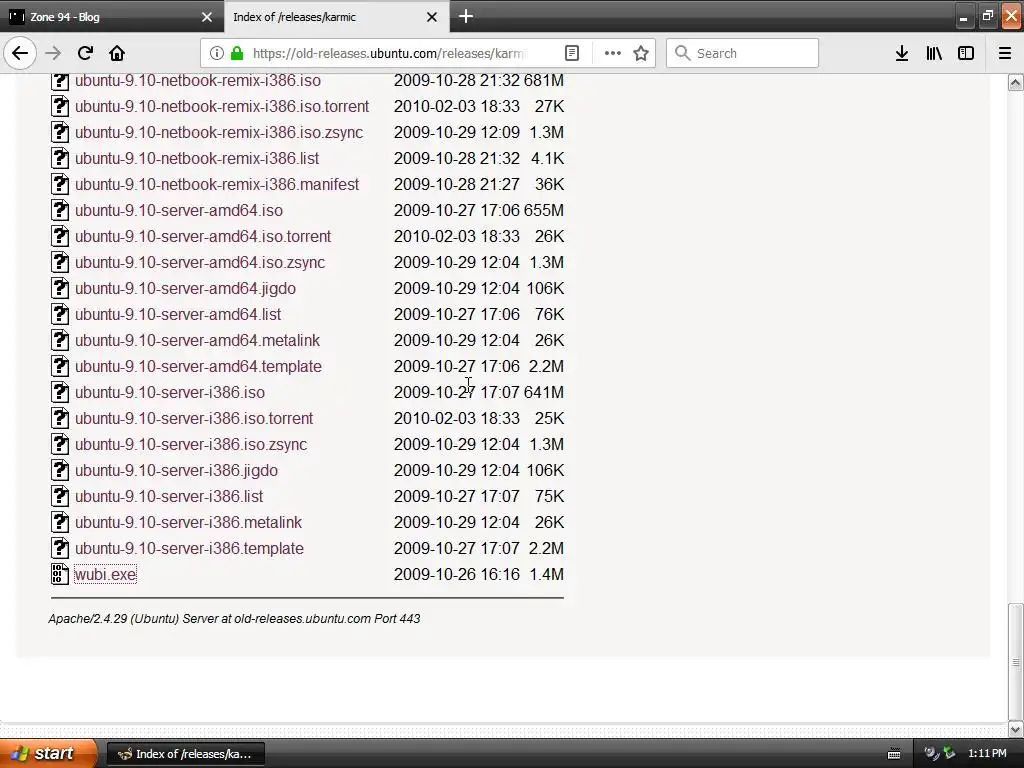Open ubuntu-9.10-netbook-remix-i386.manifest link
This screenshot has width=1024, height=768.
tap(217, 184)
